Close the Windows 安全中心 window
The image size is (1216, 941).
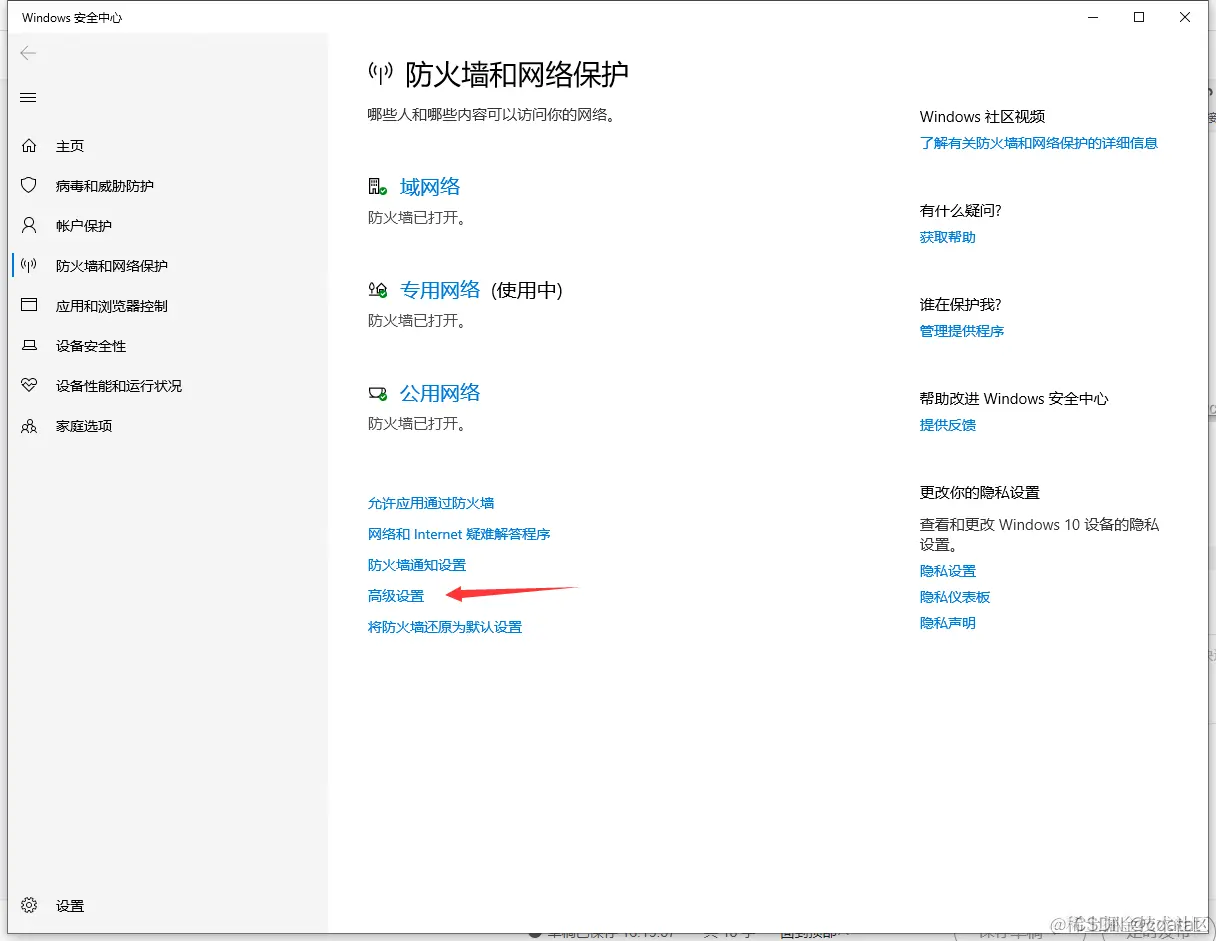1185,17
